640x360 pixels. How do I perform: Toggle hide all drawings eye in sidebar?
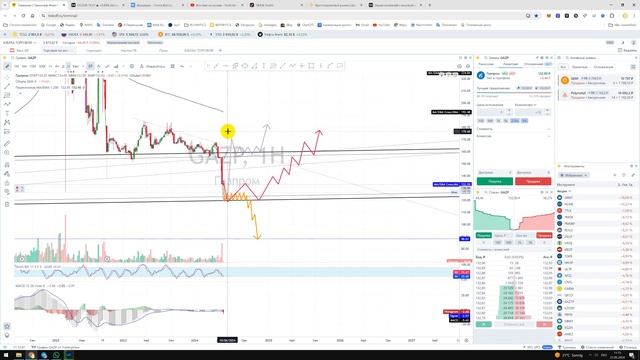tap(7, 192)
